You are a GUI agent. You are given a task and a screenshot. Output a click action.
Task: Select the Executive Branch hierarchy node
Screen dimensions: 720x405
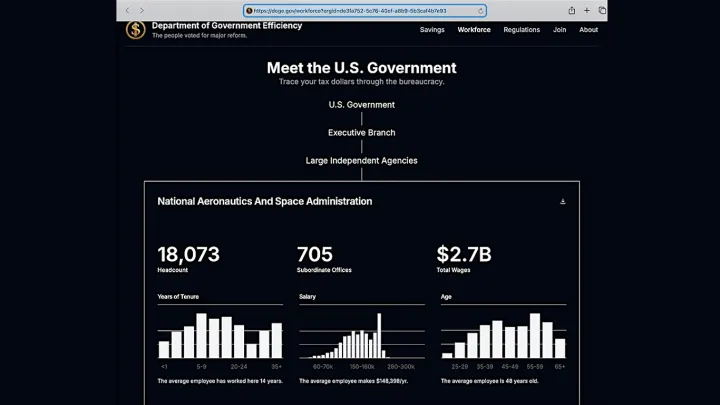click(x=362, y=133)
